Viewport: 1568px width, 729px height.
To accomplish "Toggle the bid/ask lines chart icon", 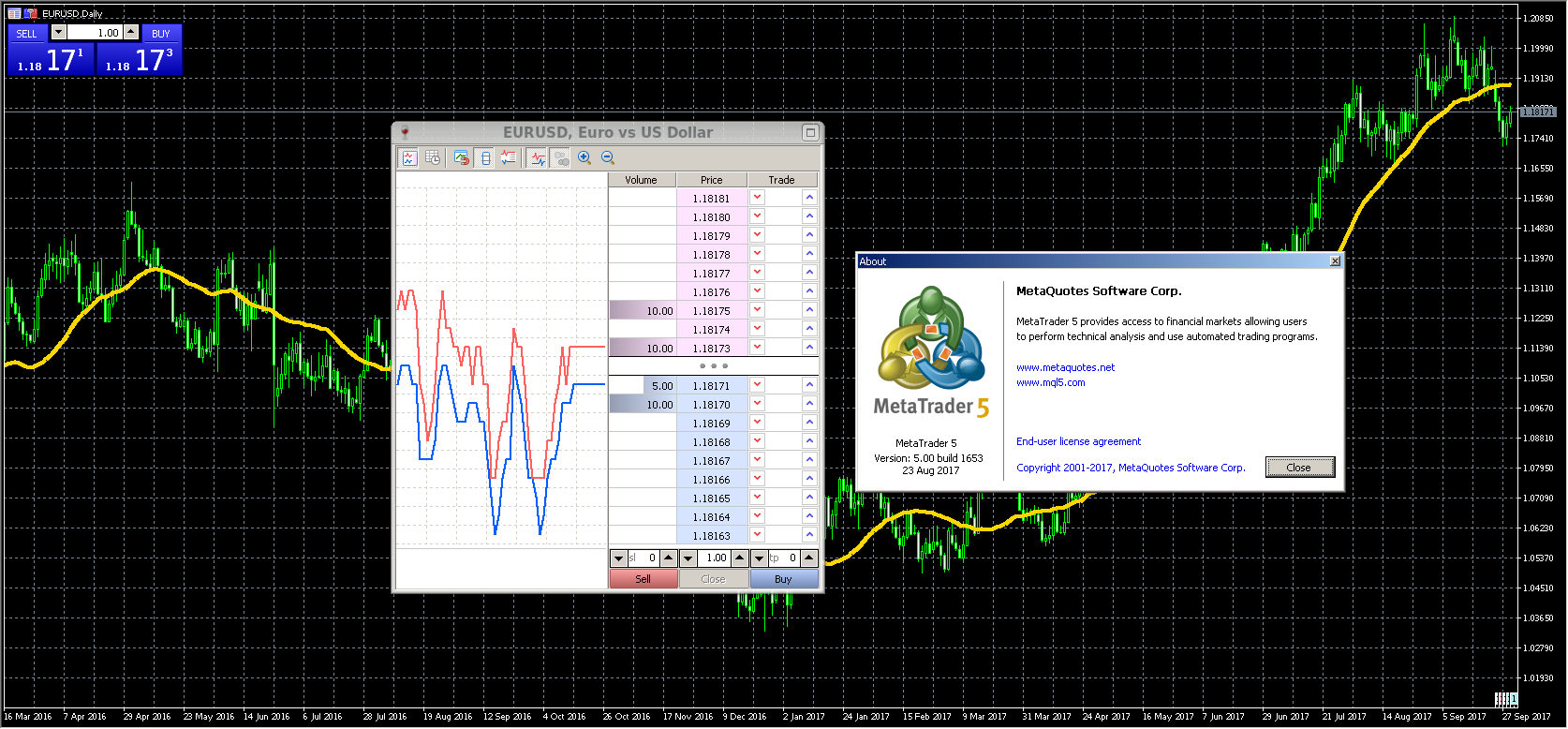I will click(x=538, y=158).
